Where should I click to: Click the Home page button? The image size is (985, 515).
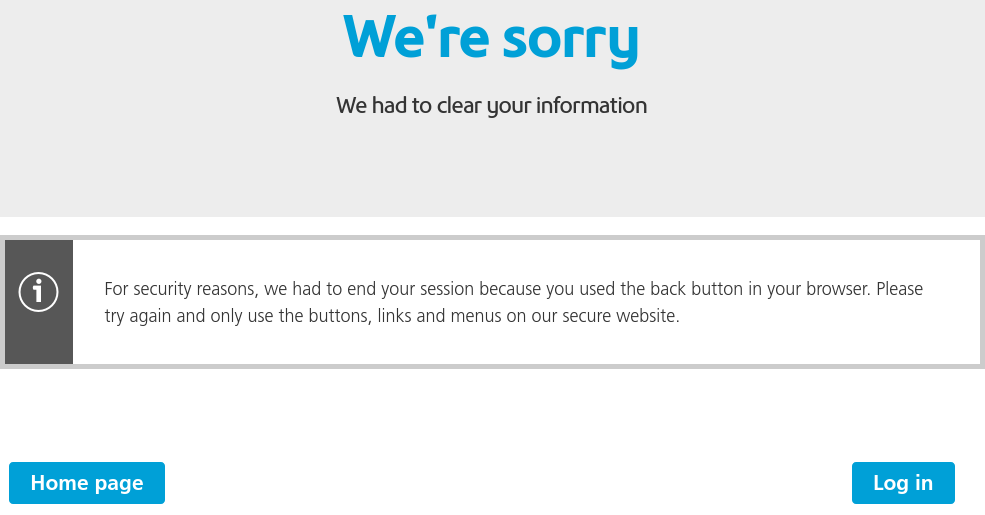click(x=87, y=483)
